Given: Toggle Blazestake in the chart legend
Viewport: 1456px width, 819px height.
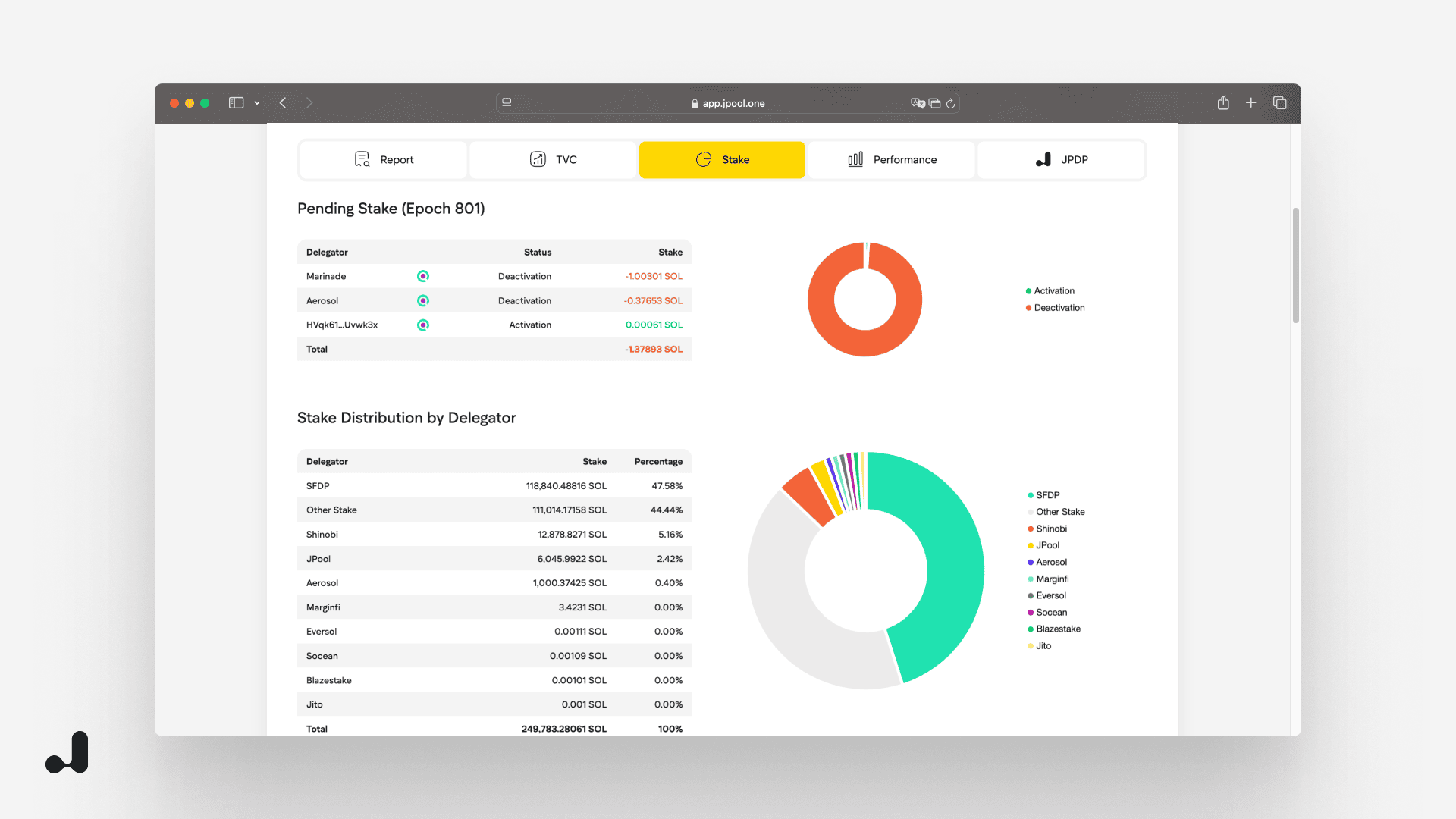Looking at the screenshot, I should [x=1054, y=629].
